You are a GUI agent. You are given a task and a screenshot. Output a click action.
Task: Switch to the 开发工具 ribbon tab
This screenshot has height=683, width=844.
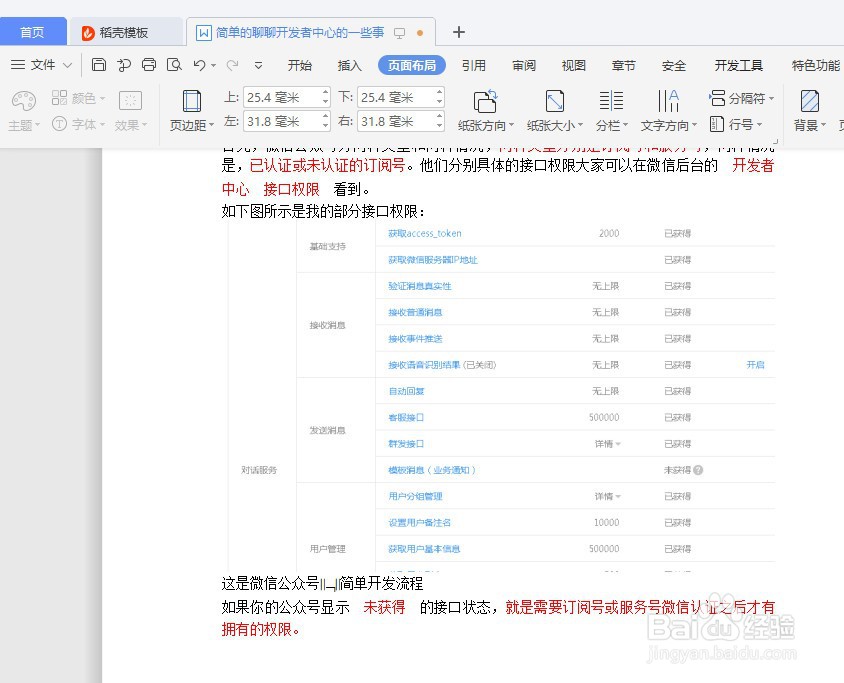(x=738, y=65)
